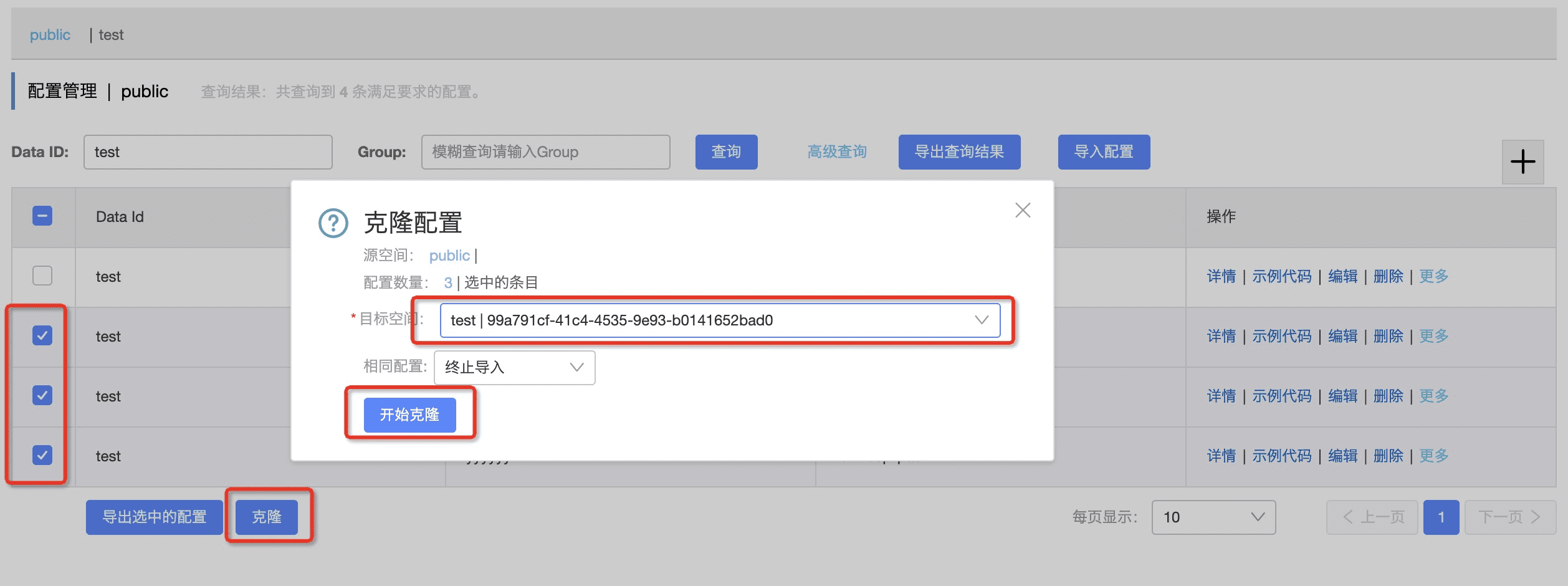Click 编辑 in the third test row
Image resolution: width=1568 pixels, height=586 pixels.
click(x=1343, y=395)
